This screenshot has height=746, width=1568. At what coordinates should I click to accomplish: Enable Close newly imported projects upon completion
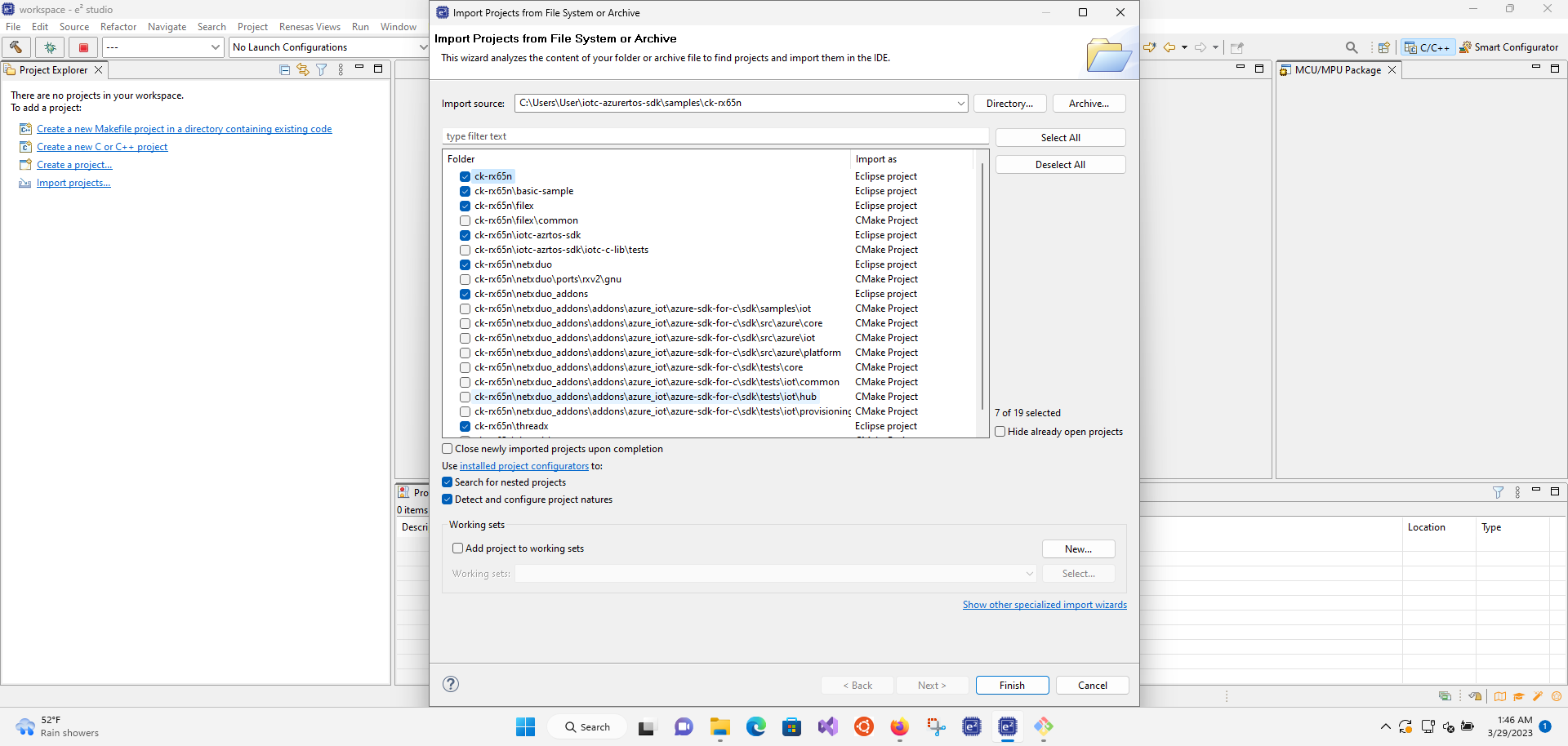point(448,449)
